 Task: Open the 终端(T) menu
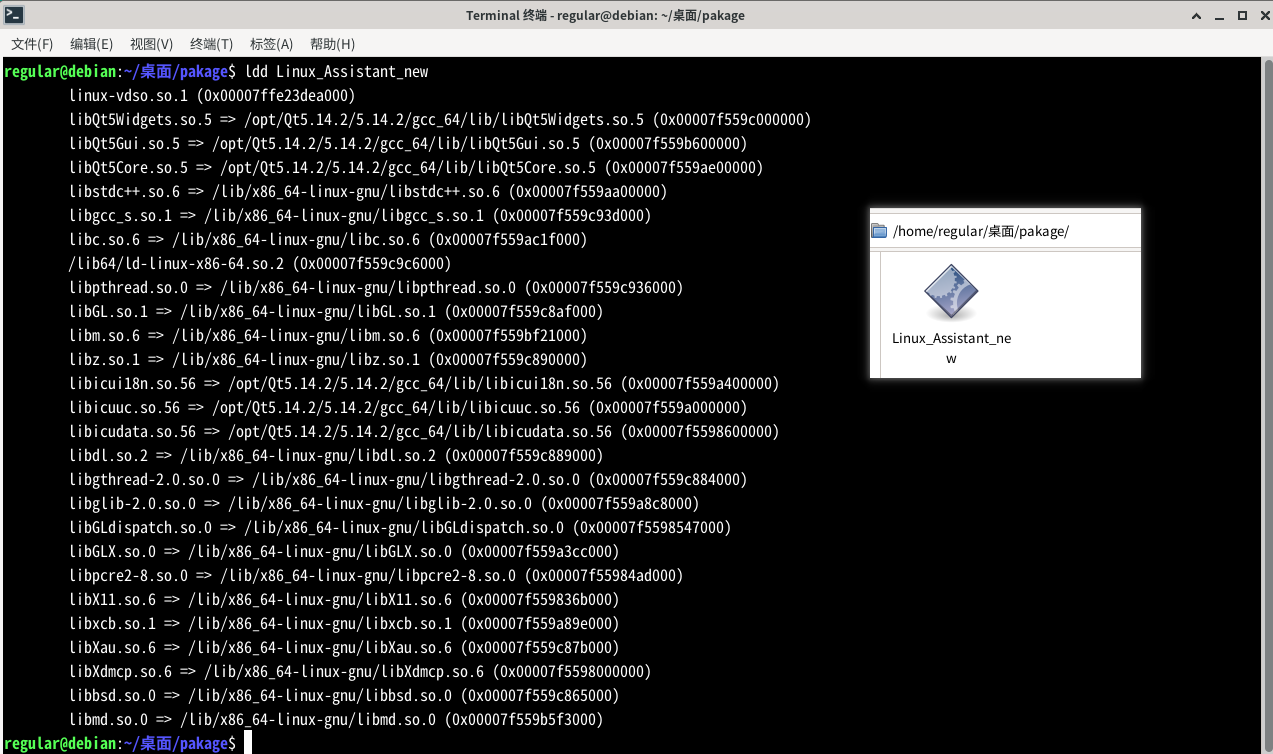point(212,44)
